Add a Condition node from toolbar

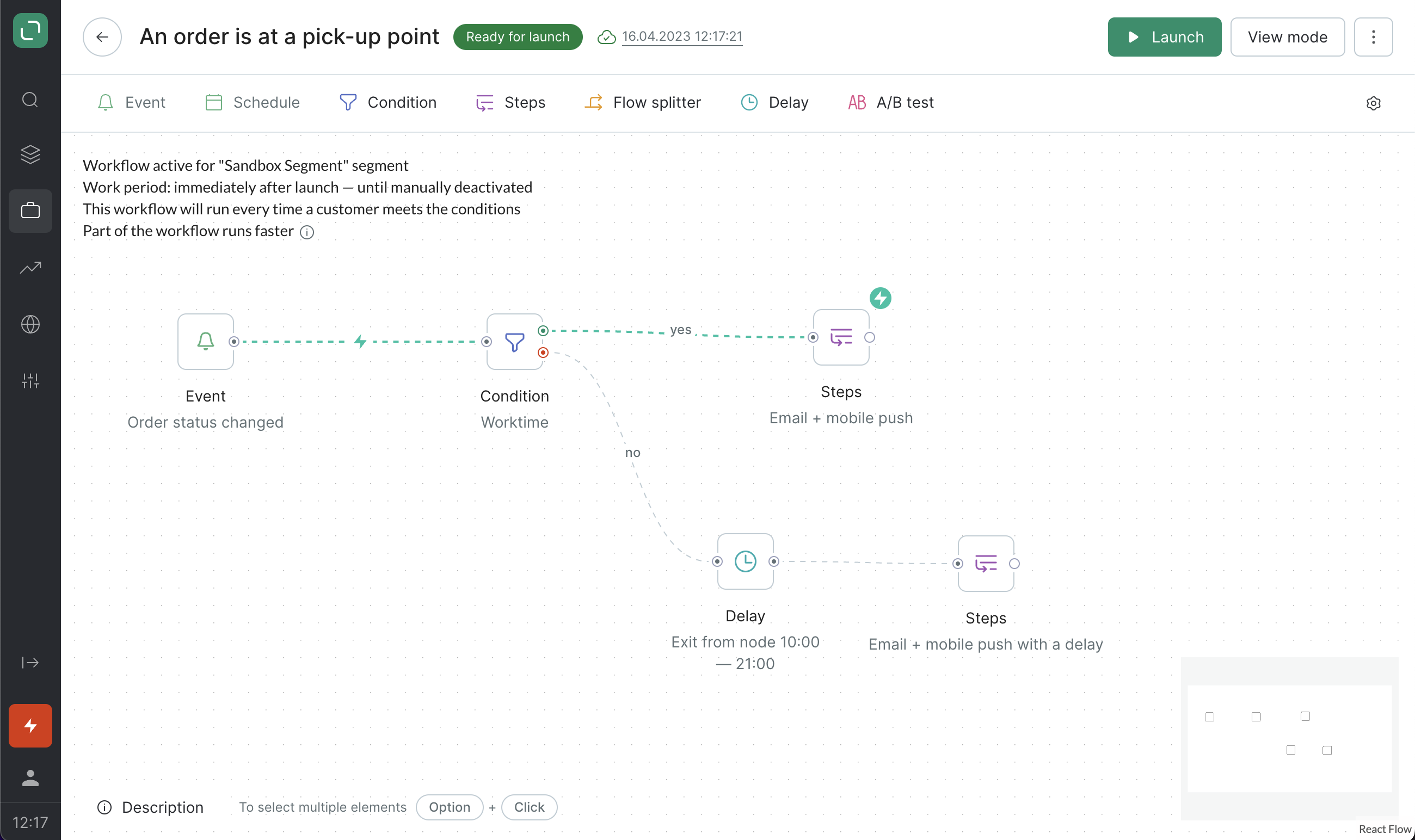coord(387,102)
